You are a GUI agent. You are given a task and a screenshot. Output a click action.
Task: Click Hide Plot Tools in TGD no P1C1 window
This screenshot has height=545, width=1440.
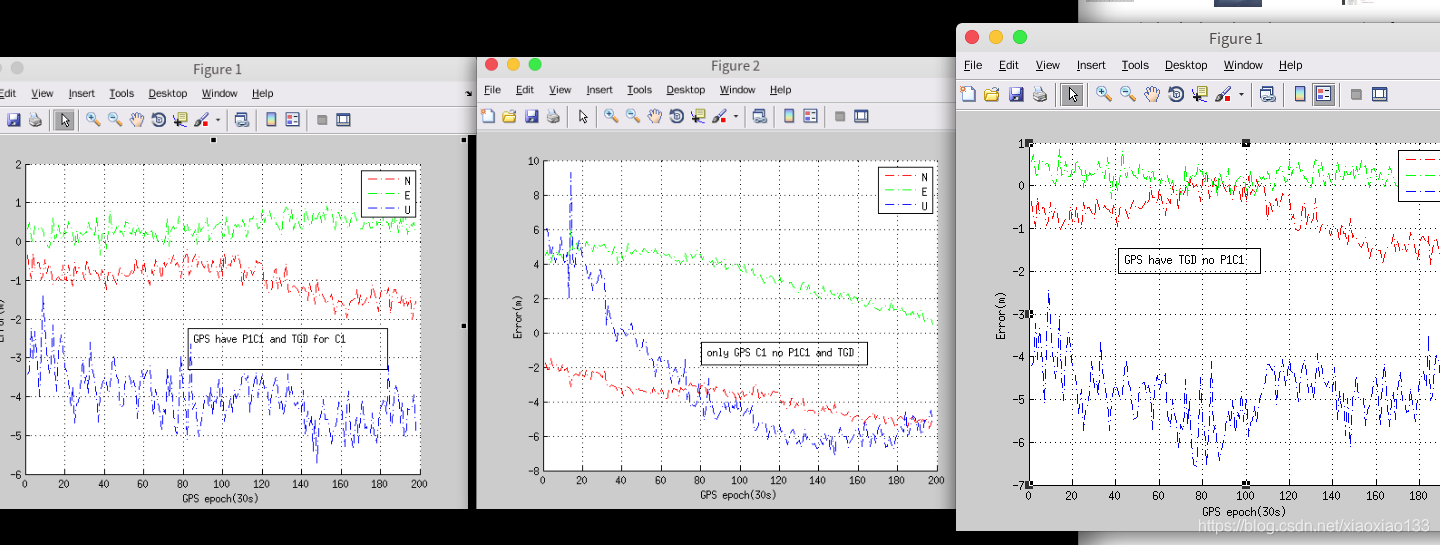tap(1356, 94)
